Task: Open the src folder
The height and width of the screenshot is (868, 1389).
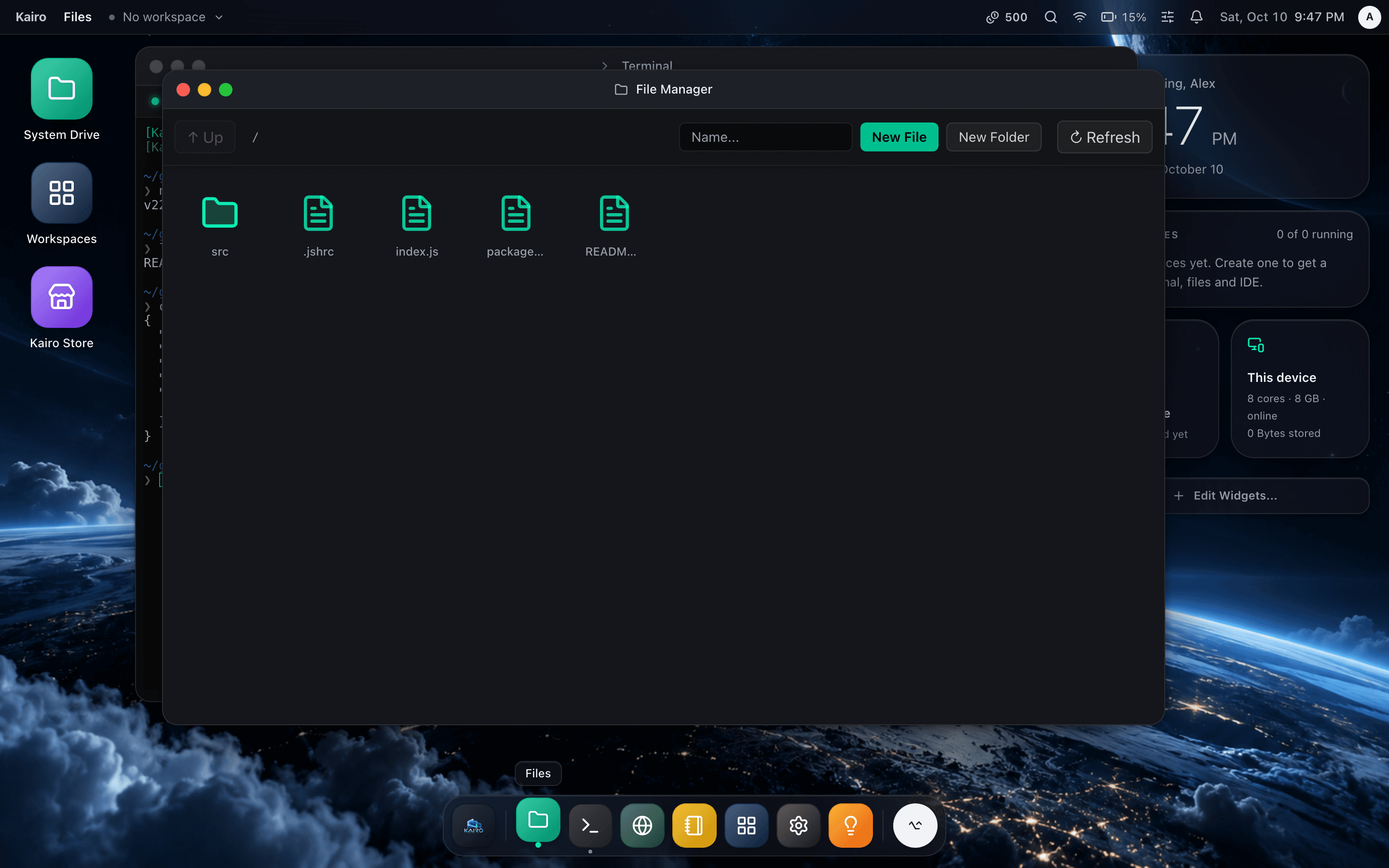Action: 220,226
